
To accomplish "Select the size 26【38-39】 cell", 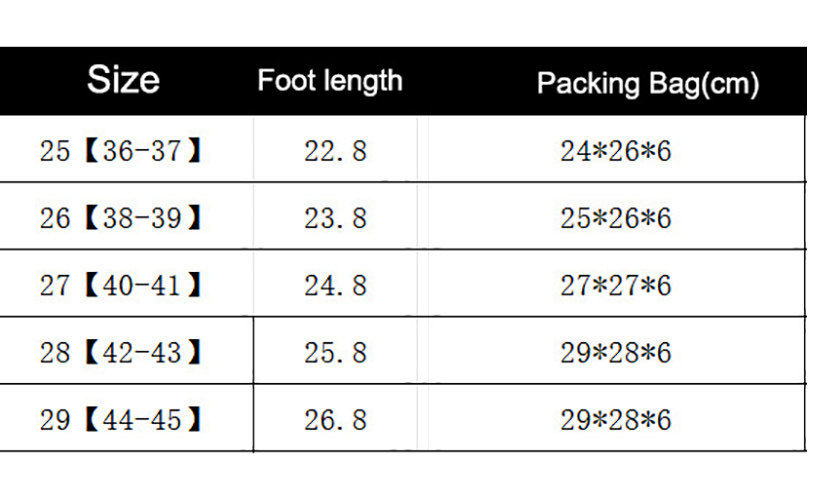I will [122, 218].
